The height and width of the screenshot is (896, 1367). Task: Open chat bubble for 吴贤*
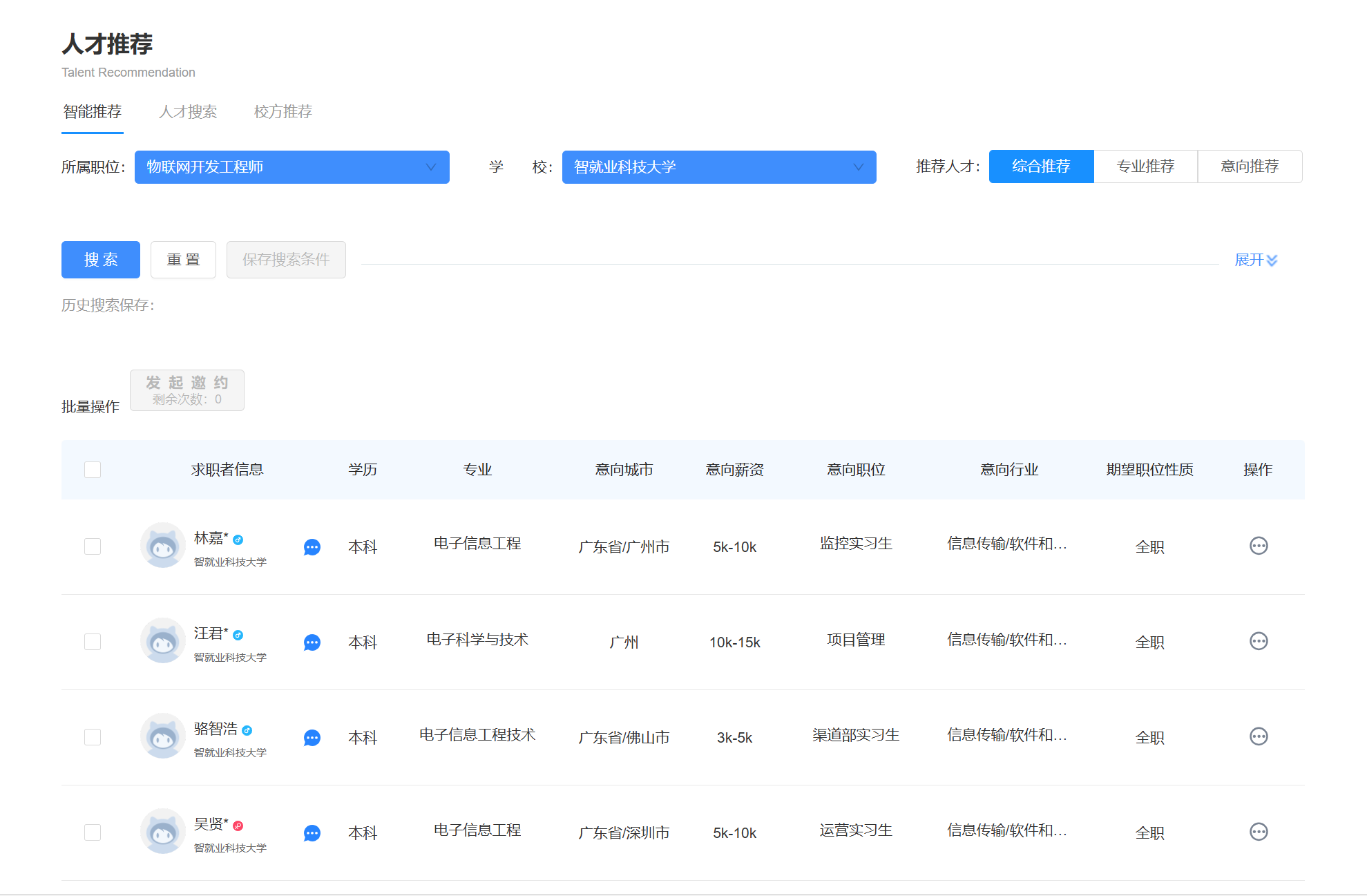click(312, 833)
